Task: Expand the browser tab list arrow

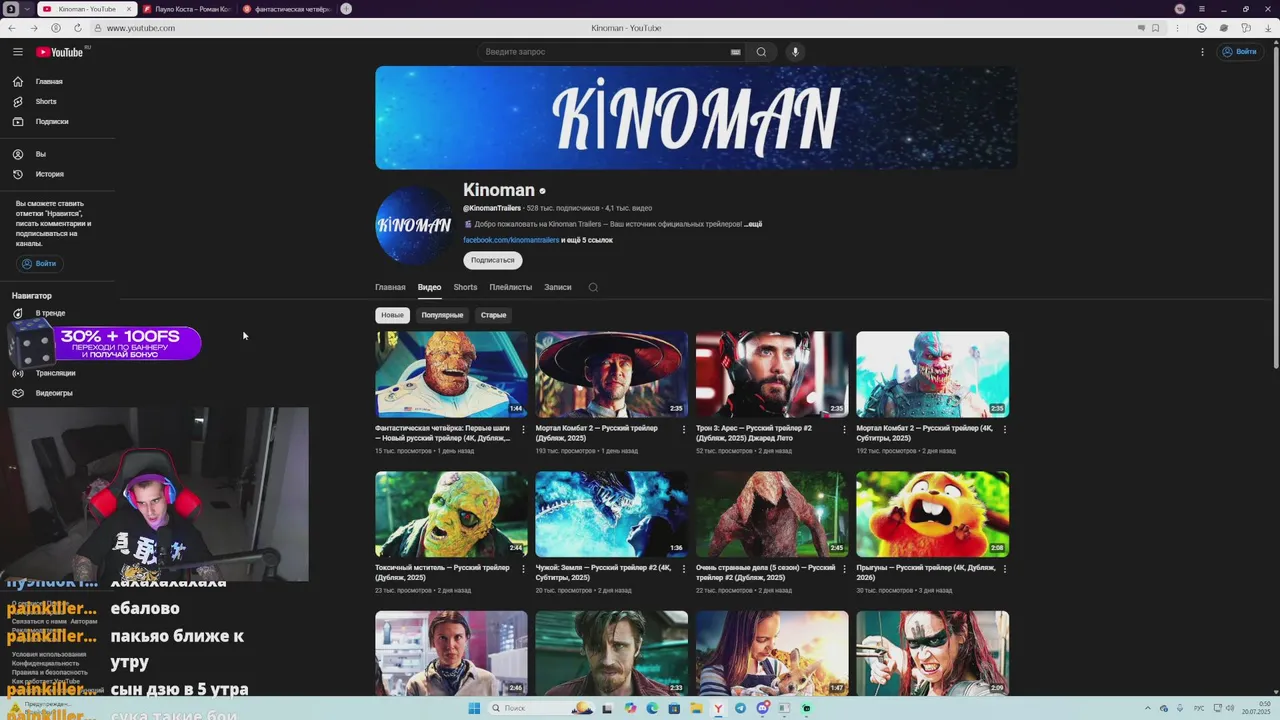Action: pyautogui.click(x=27, y=9)
